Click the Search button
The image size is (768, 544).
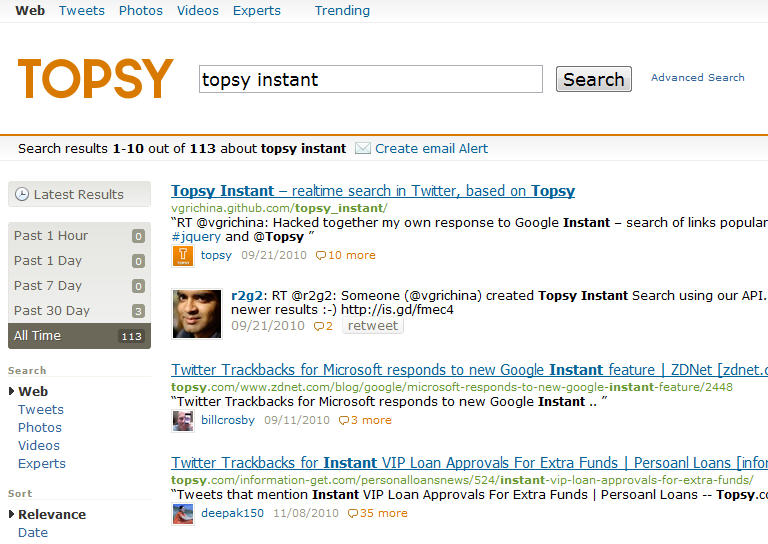pos(594,79)
